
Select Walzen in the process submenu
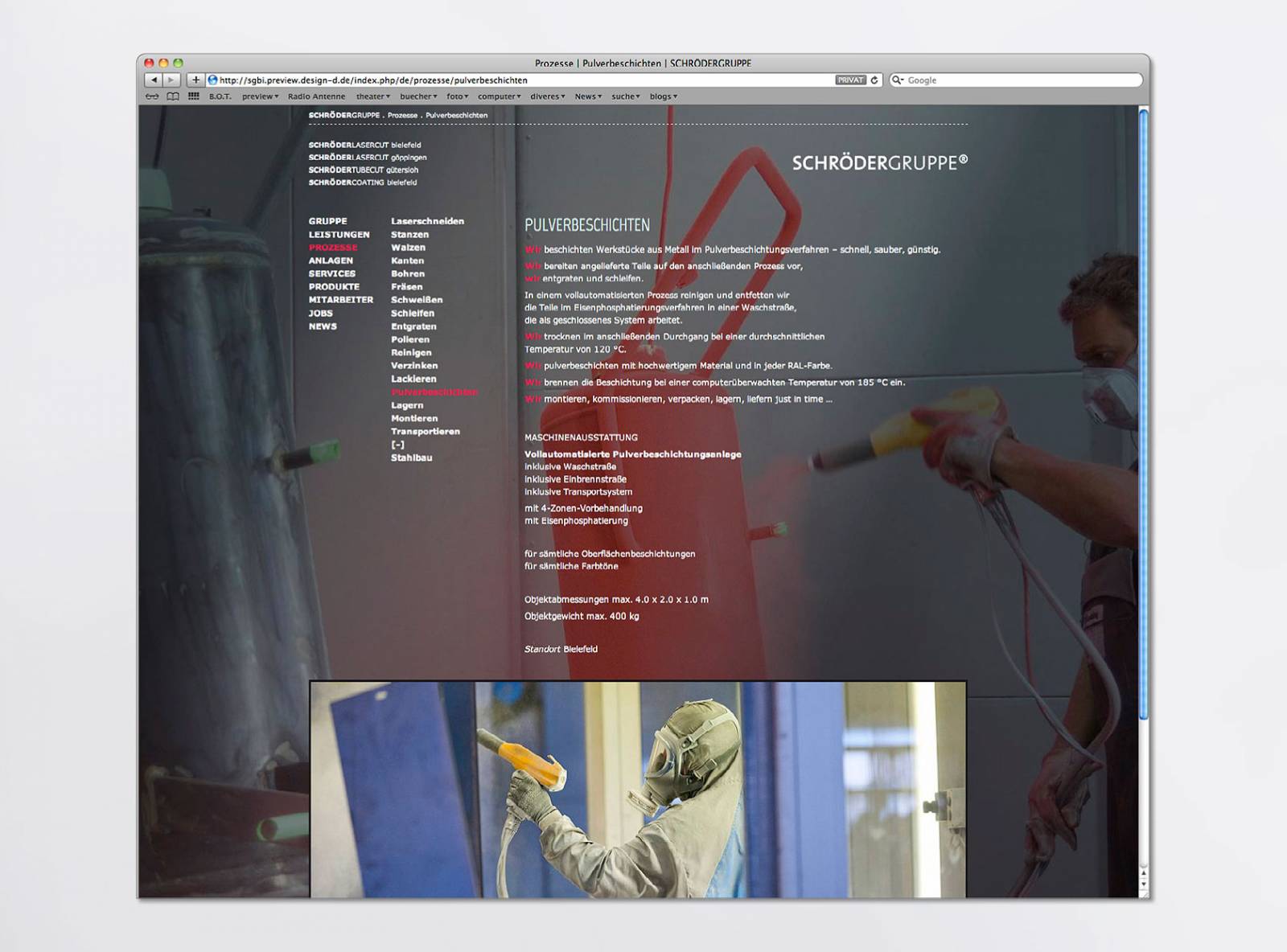click(x=409, y=248)
